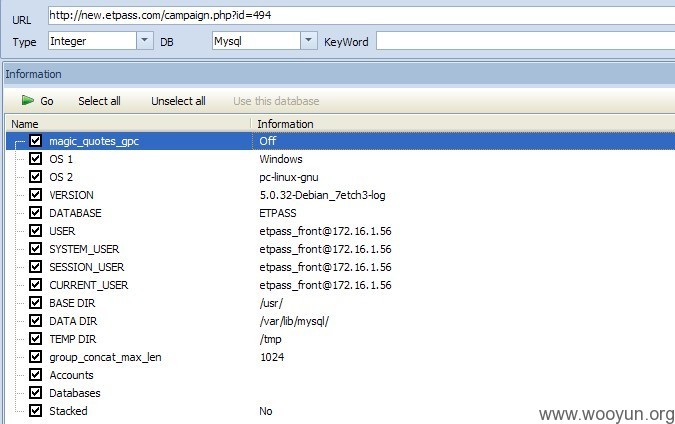Screen dimensions: 675x424
Task: Select the magic_quotes_gpc row name
Action: (x=94, y=141)
